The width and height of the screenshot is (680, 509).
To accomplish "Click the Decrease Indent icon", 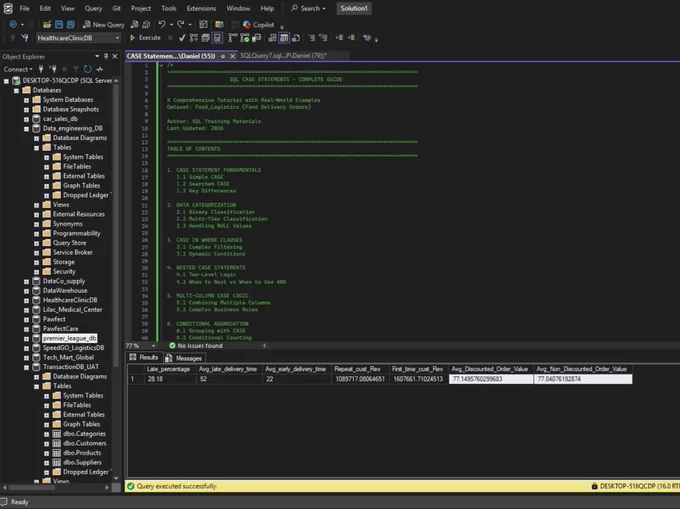I will click(339, 38).
